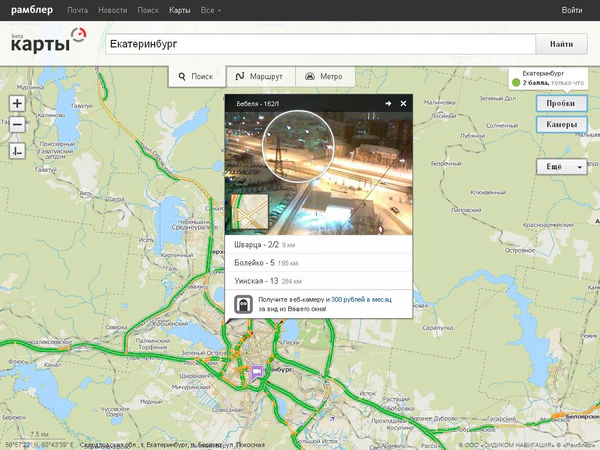600x450 pixels.
Task: Open the Все dropdown in top bar
Action: click(211, 9)
